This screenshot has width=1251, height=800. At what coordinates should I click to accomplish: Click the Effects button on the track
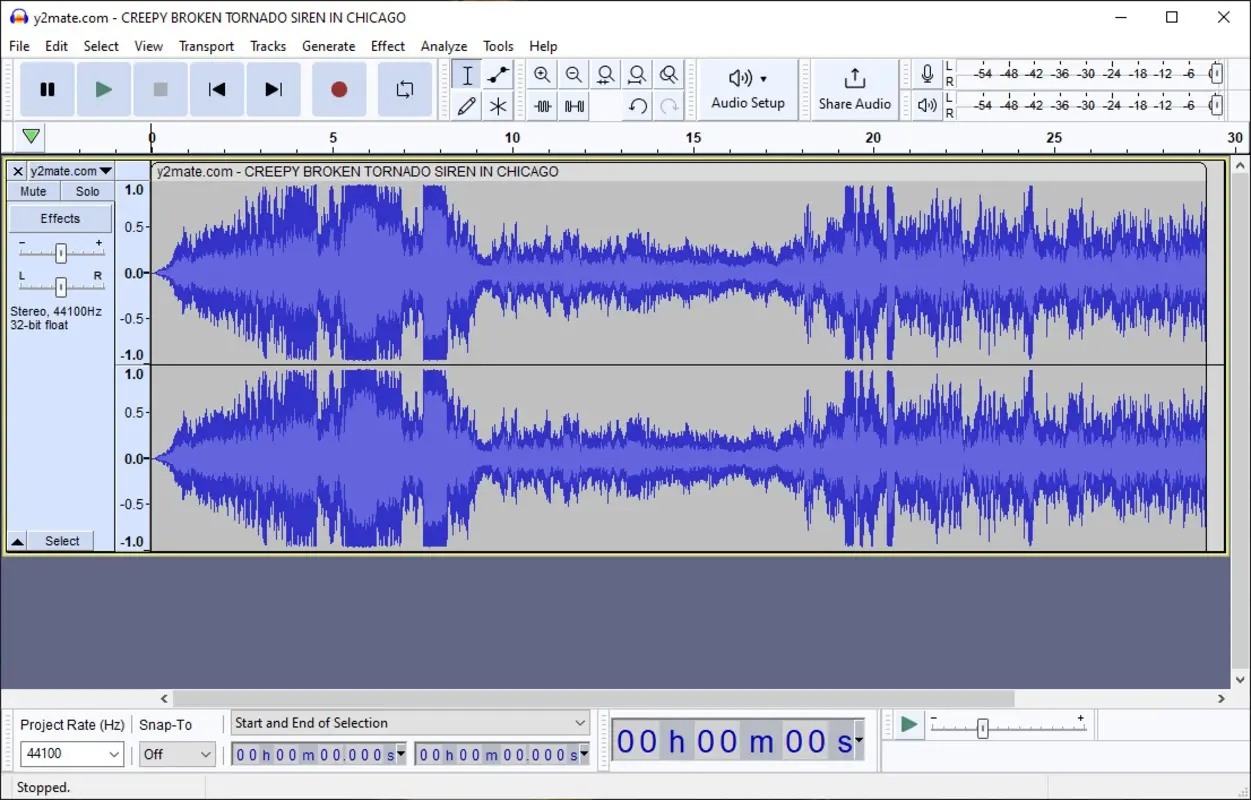point(60,218)
